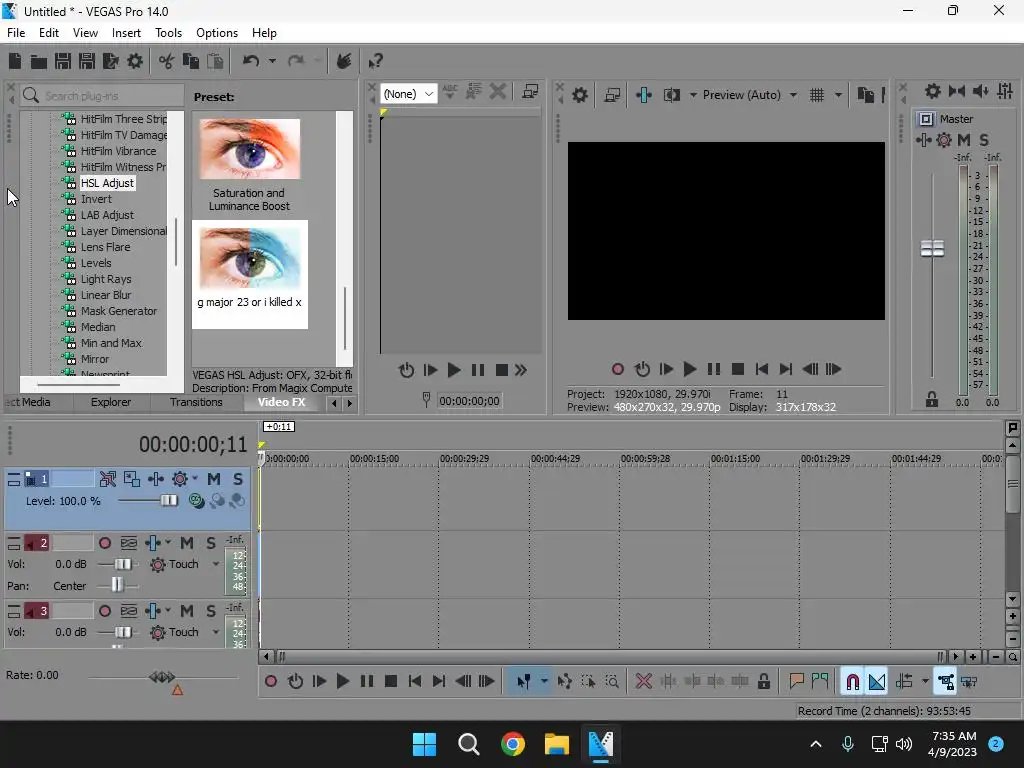Image resolution: width=1024 pixels, height=768 pixels.
Task: Open the Insert menu
Action: pos(126,33)
